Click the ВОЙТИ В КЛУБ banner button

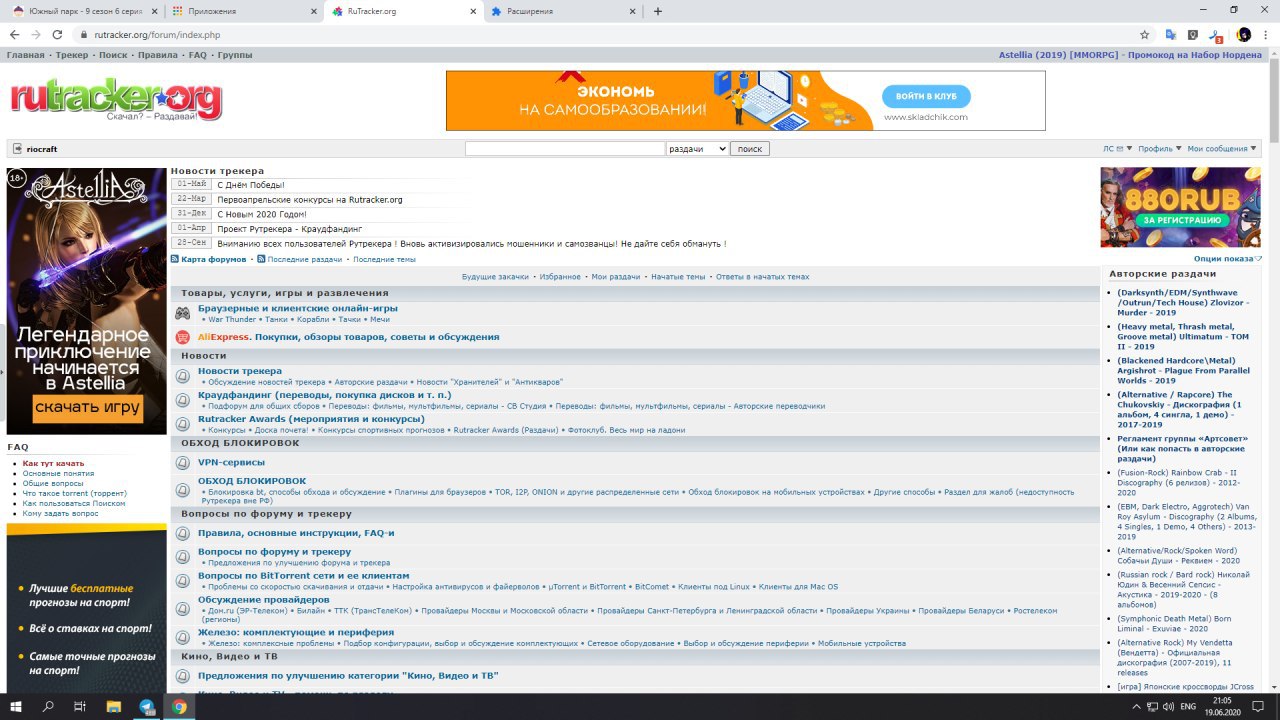pos(926,96)
